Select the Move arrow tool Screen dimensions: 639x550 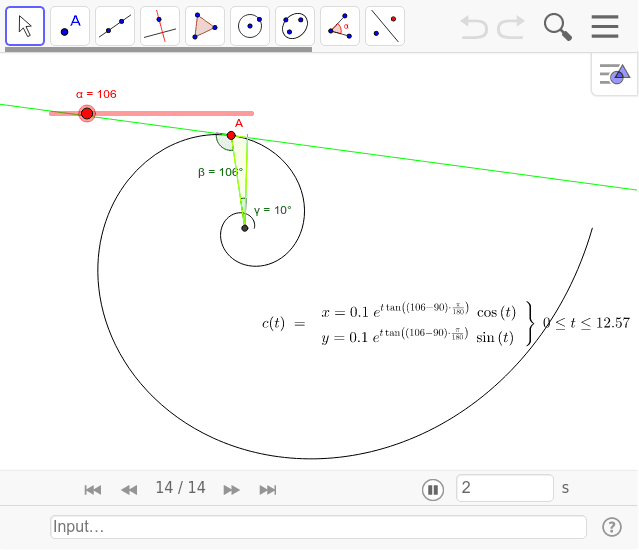(25, 26)
